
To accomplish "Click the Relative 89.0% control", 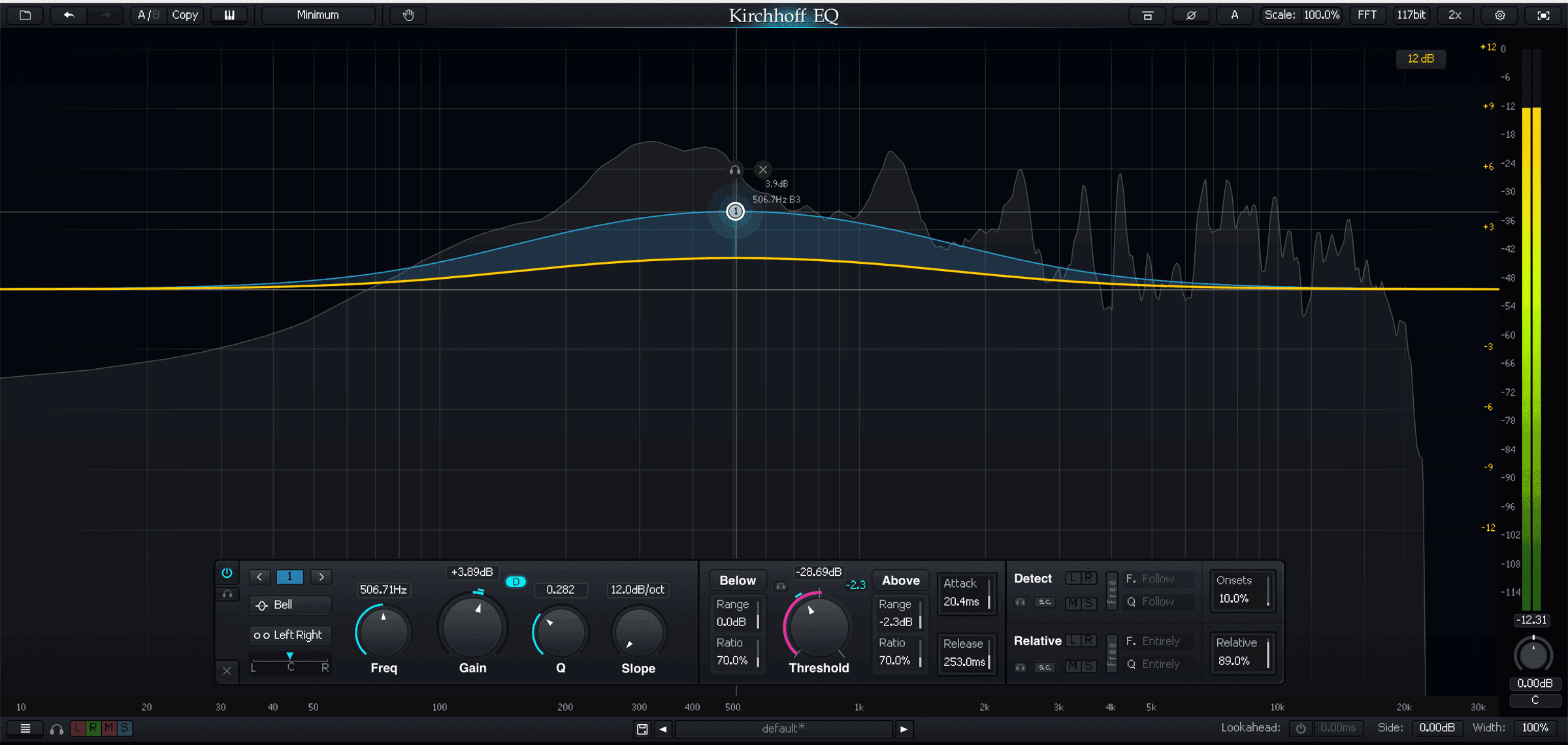I will click(x=1241, y=652).
